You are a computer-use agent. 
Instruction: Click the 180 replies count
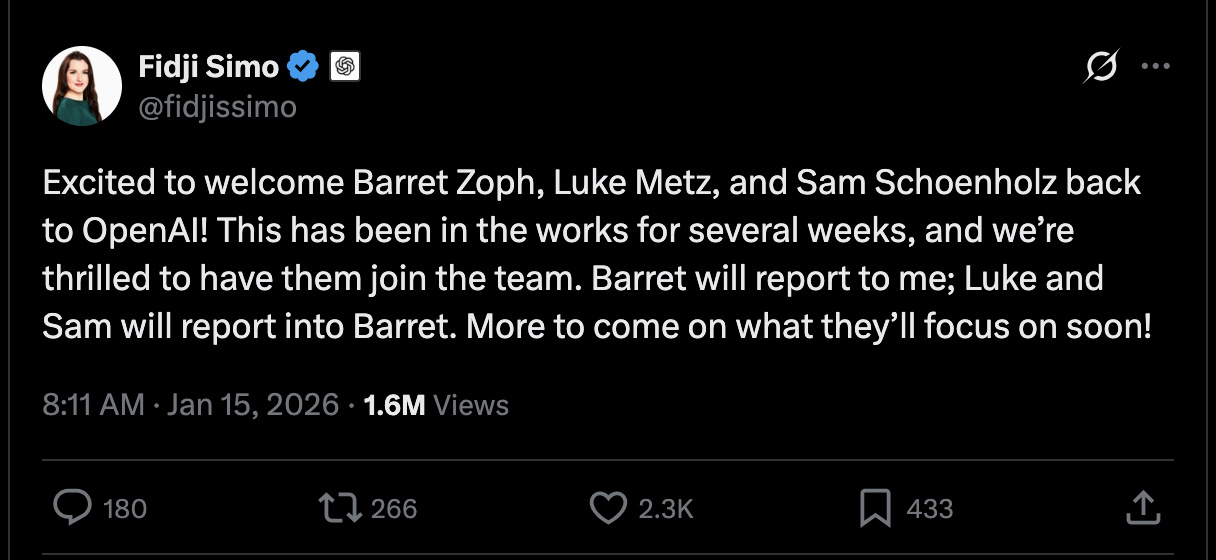pos(125,509)
